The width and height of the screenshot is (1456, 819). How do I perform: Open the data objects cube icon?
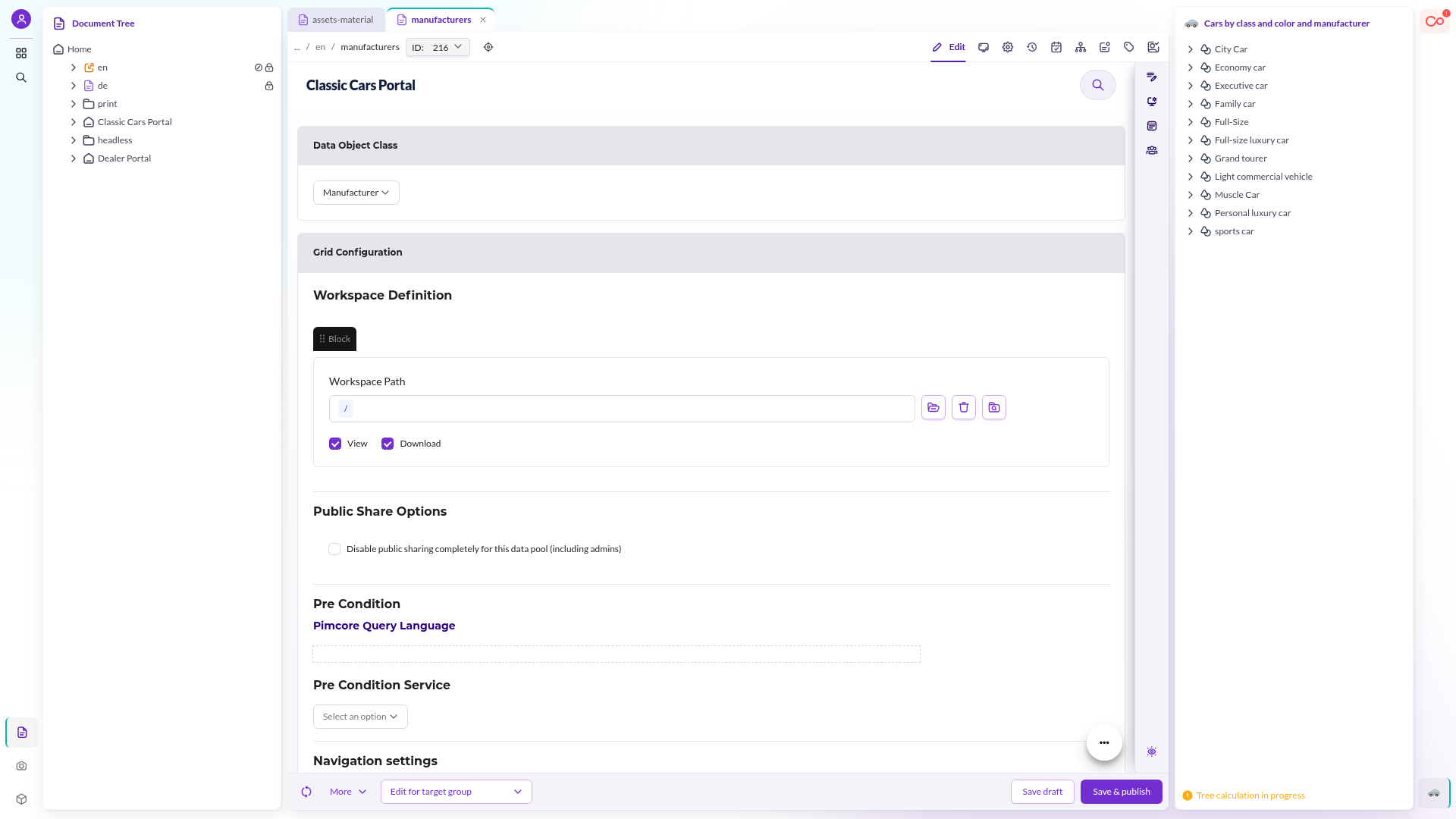click(21, 799)
